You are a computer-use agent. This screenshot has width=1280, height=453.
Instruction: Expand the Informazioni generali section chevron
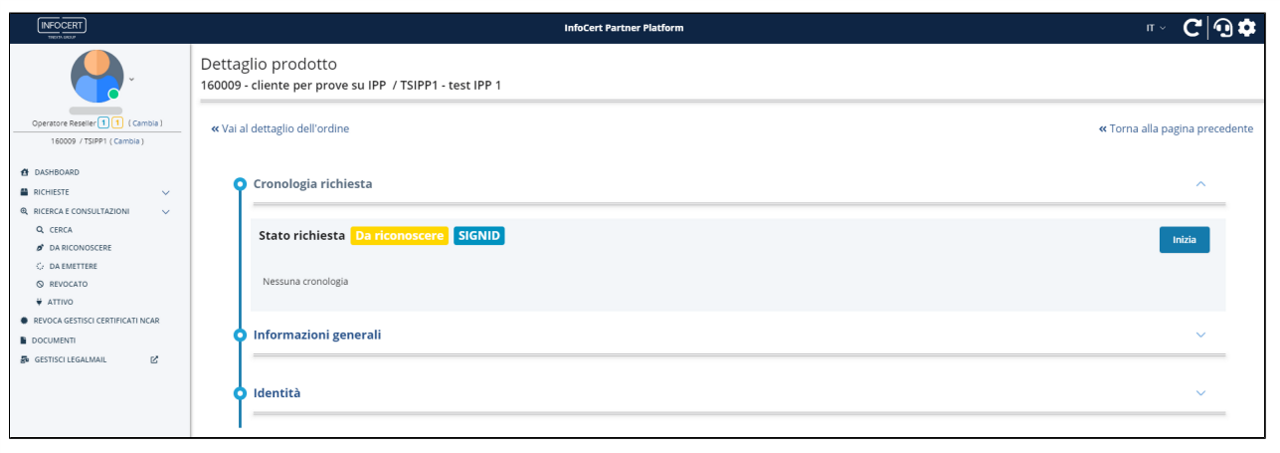(1201, 335)
